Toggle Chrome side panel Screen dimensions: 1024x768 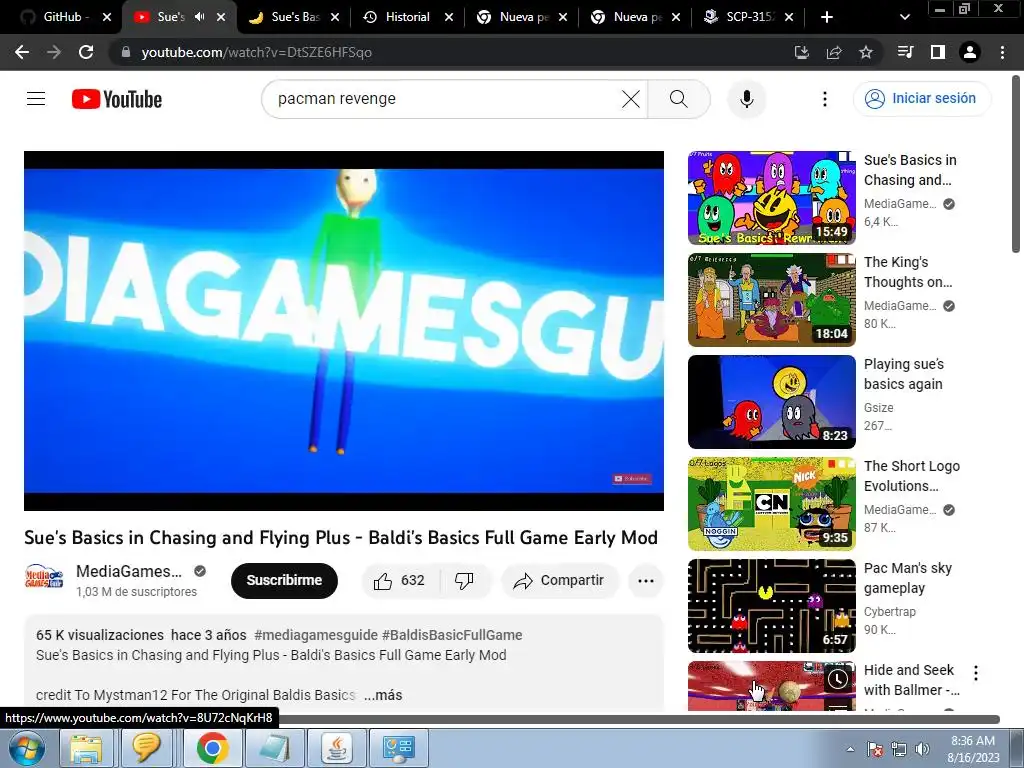point(938,52)
